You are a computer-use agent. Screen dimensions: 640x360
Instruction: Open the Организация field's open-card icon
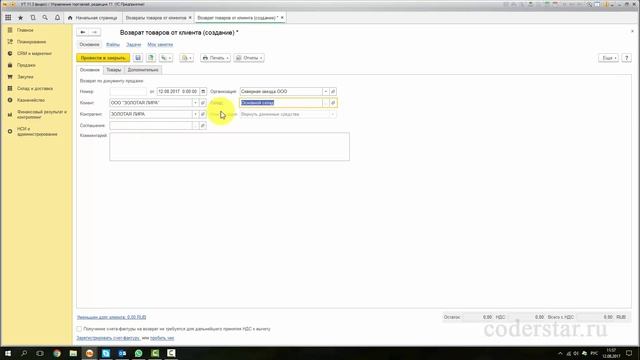pos(333,91)
